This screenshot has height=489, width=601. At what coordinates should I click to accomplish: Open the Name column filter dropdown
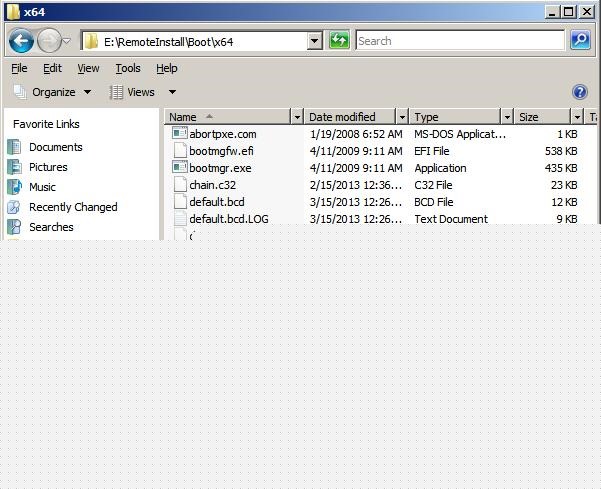pos(297,117)
